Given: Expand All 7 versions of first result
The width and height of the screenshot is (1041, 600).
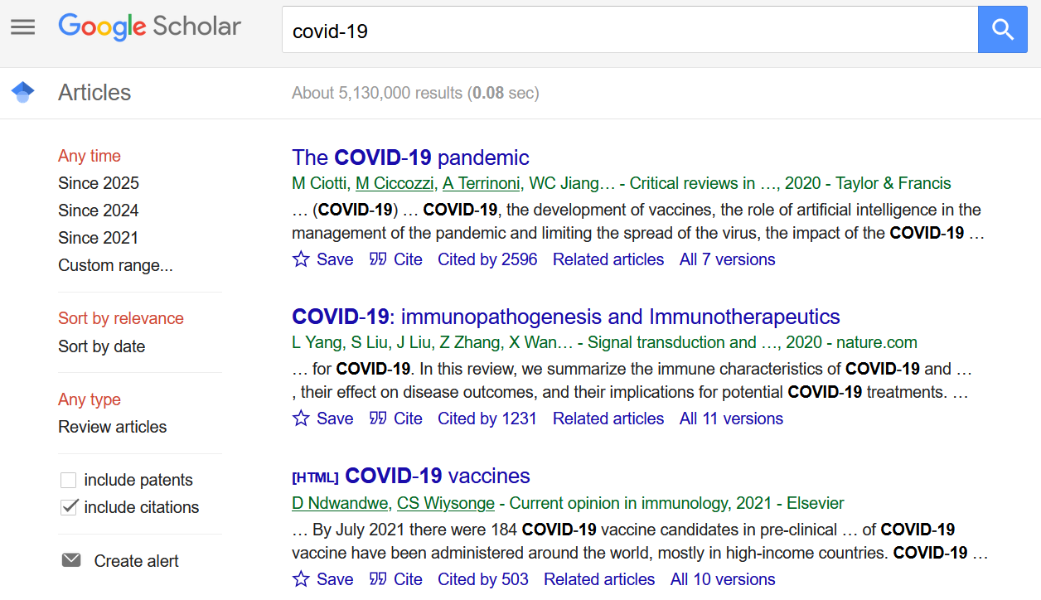Looking at the screenshot, I should click(x=727, y=259).
